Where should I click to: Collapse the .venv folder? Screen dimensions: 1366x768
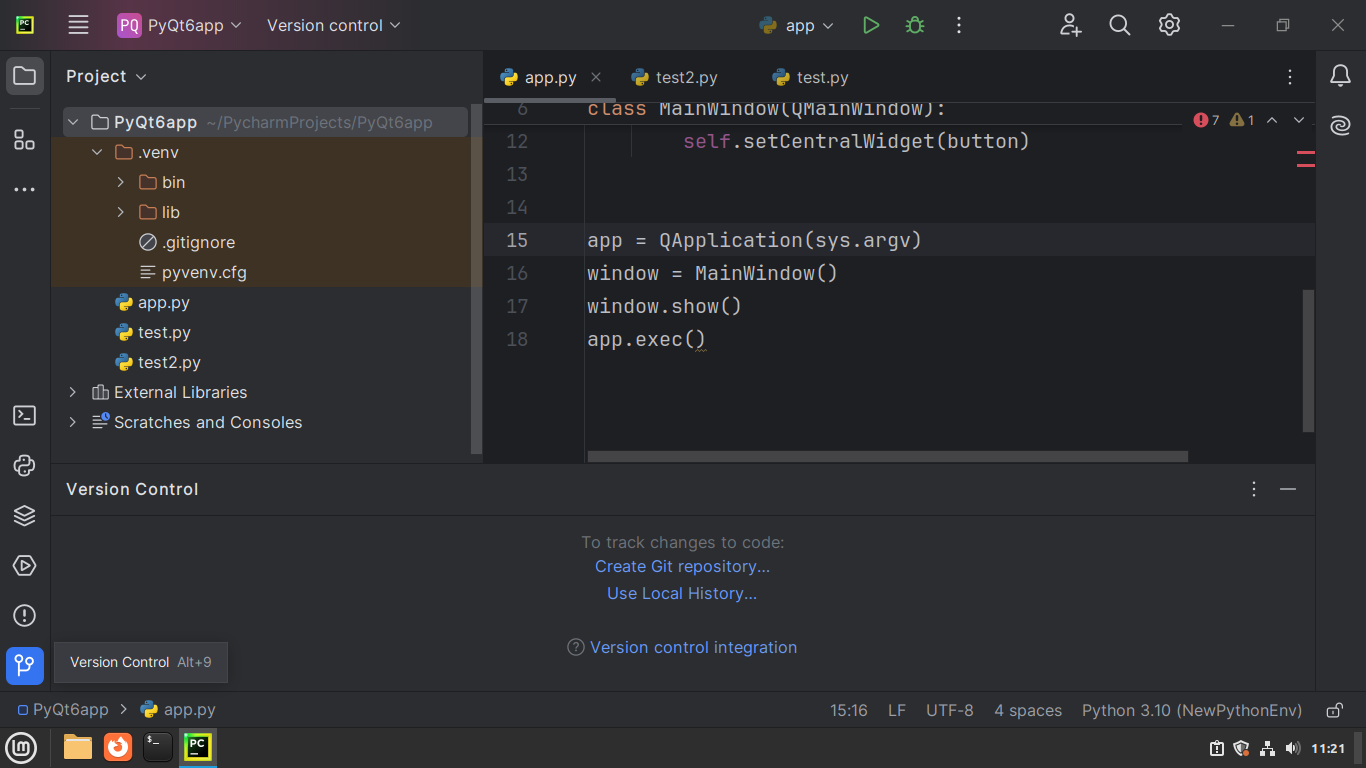point(97,152)
